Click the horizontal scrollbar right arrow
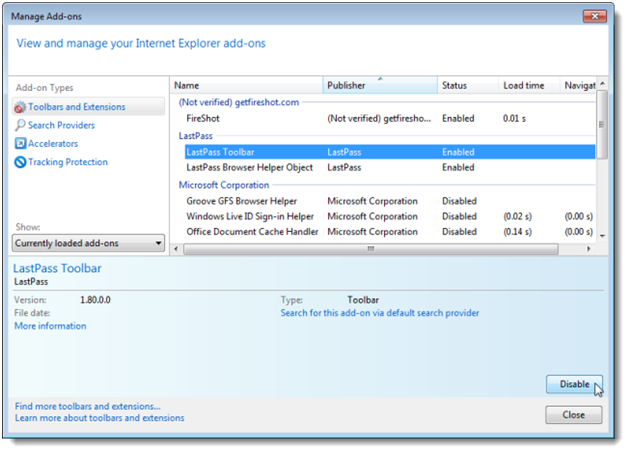 [589, 249]
